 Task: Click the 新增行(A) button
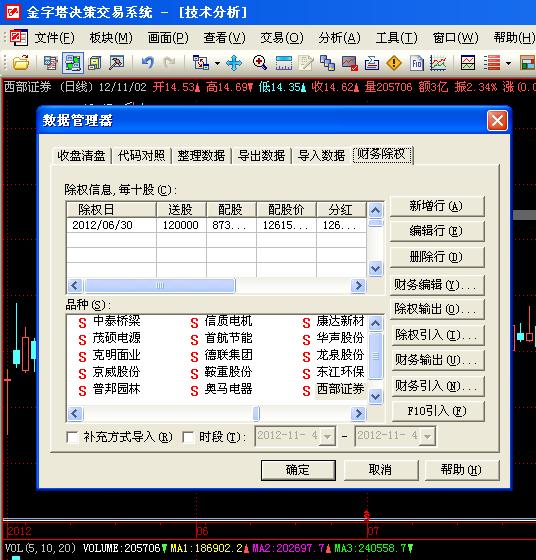(x=437, y=206)
